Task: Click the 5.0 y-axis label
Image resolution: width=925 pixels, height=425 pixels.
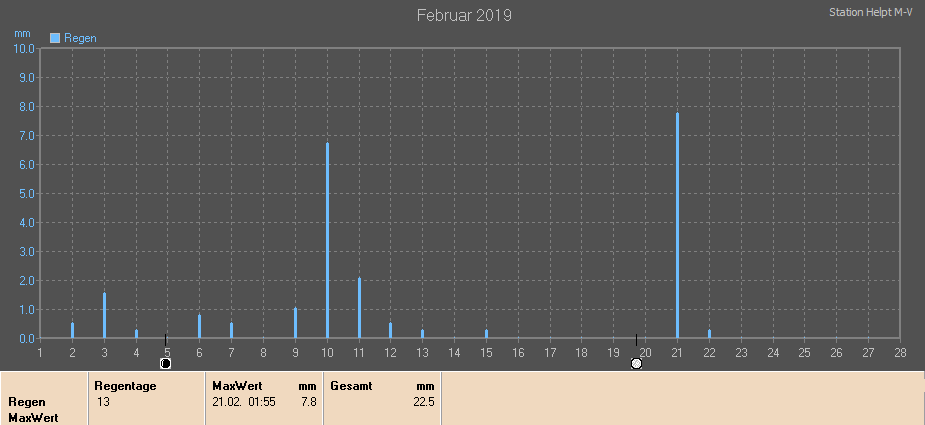Action: pyautogui.click(x=27, y=194)
